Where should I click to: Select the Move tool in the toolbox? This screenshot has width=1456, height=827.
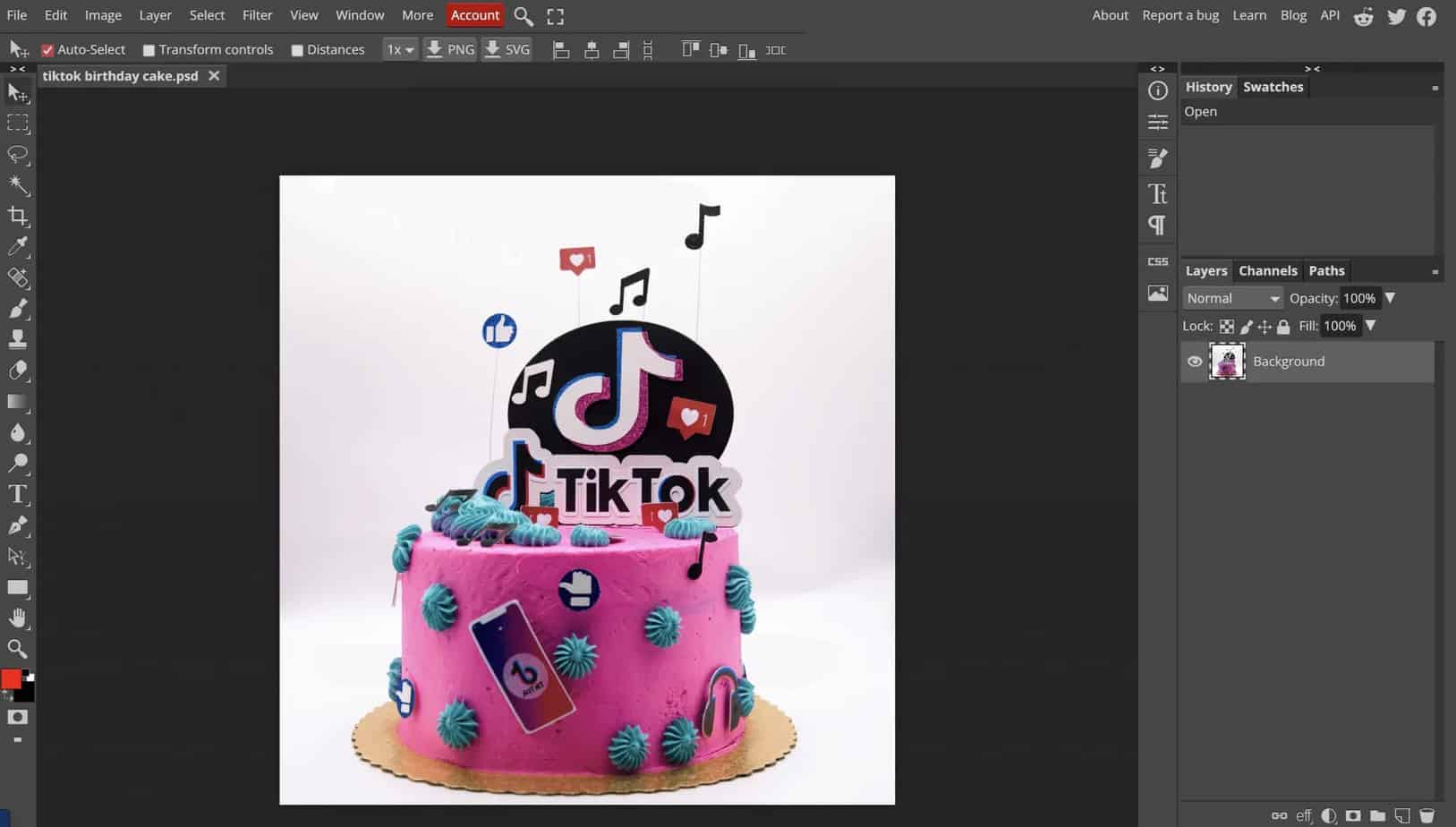point(17,91)
